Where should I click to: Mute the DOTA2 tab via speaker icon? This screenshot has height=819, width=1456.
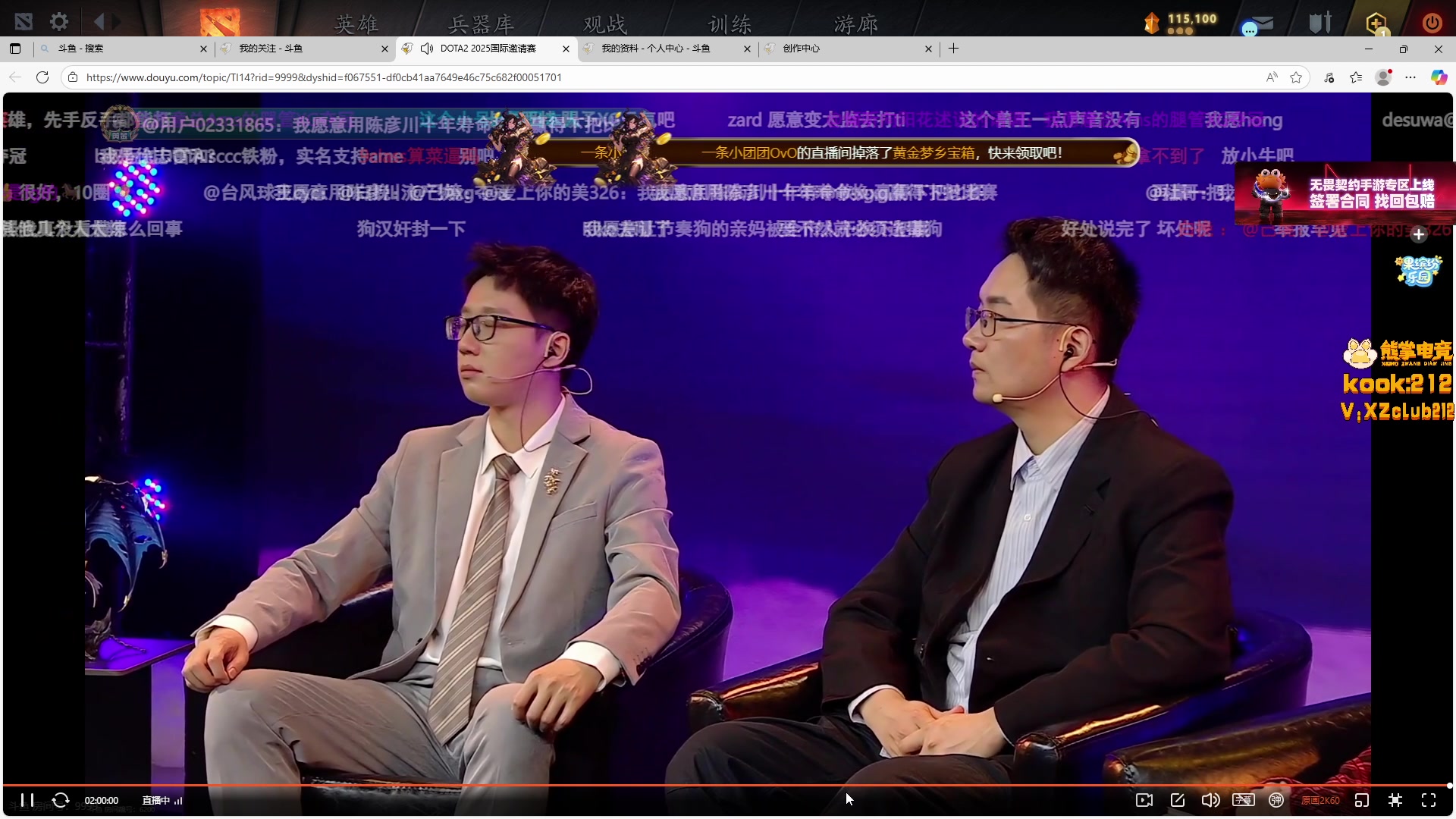427,49
